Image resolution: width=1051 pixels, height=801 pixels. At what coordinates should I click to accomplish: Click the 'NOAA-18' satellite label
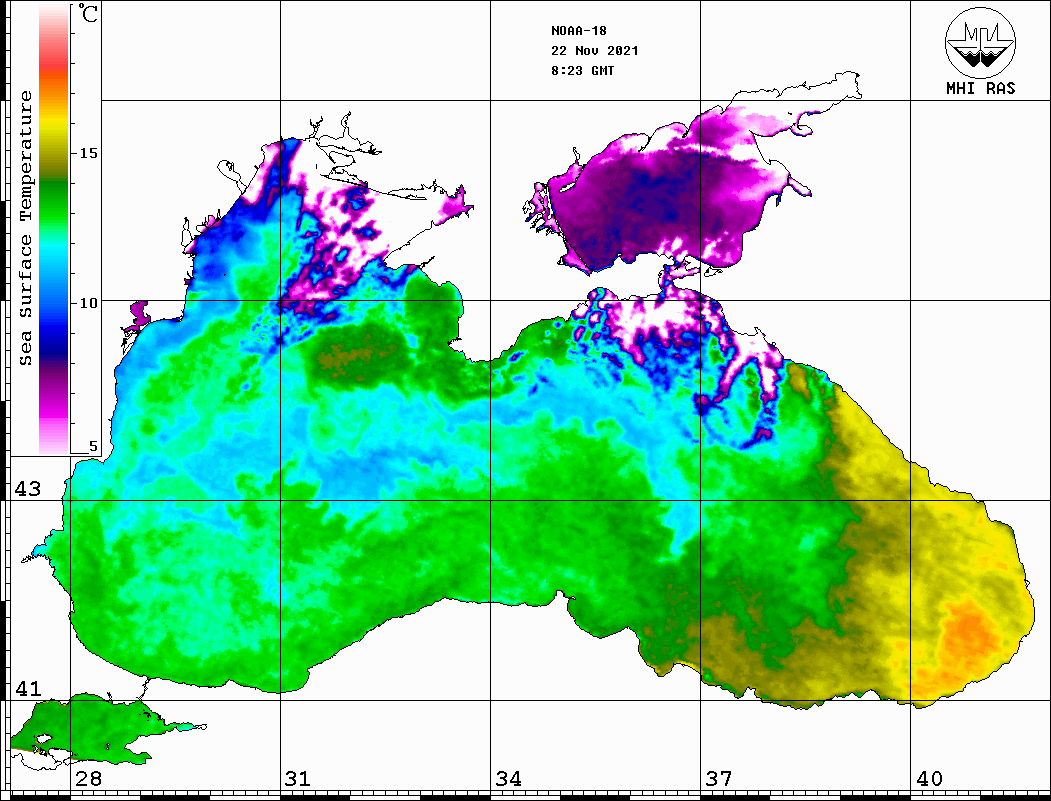pyautogui.click(x=579, y=31)
